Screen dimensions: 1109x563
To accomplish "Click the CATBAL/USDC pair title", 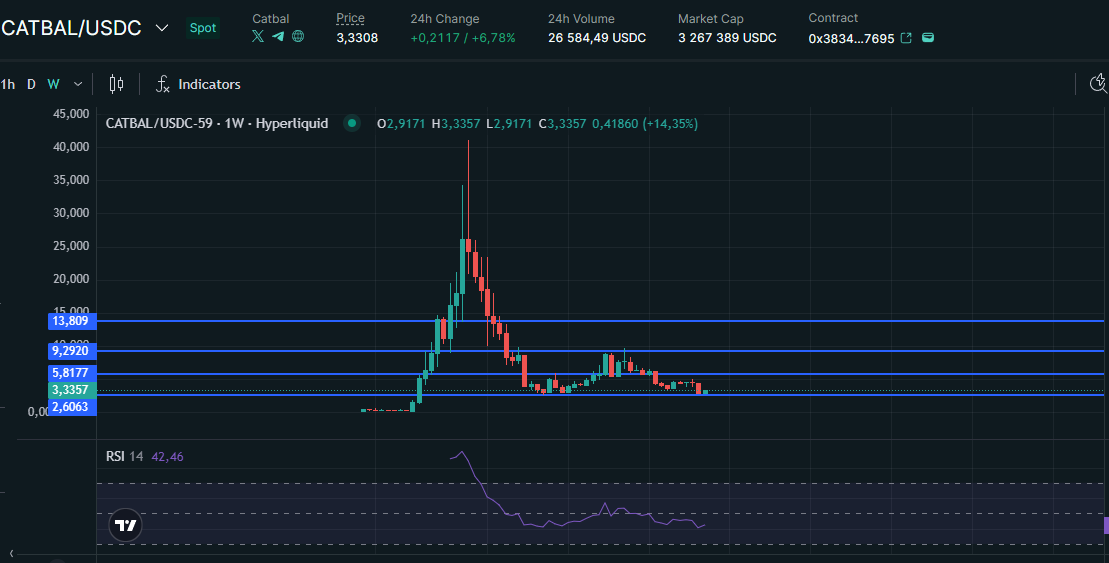I will click(x=71, y=28).
